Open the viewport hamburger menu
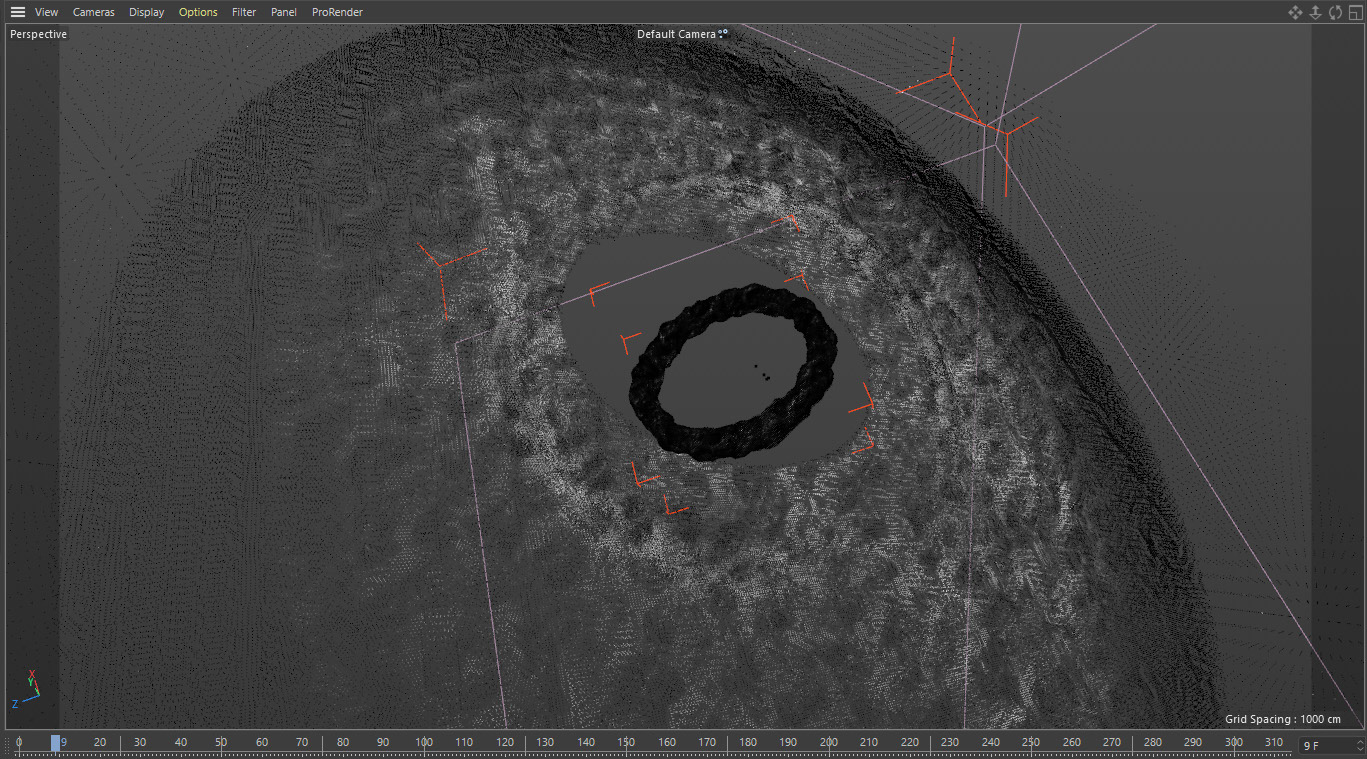The image size is (1367, 759). pos(18,12)
